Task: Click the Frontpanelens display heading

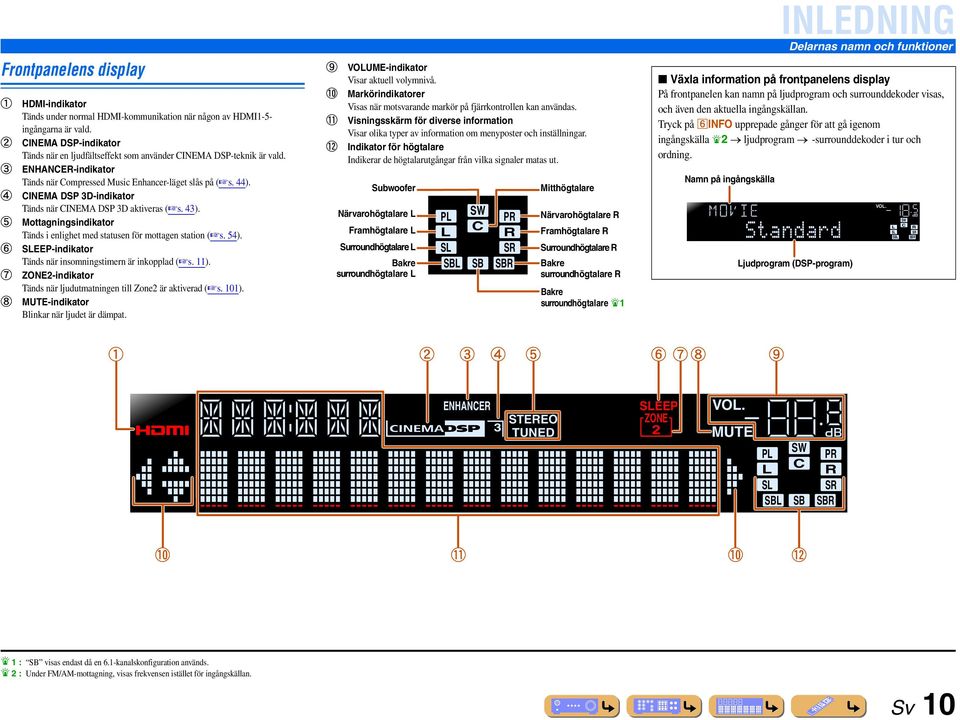Action: (x=73, y=70)
